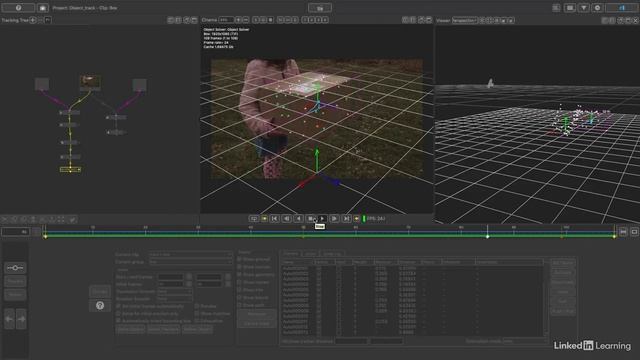The image size is (640, 360).
Task: Switch to the third tab above the tracker table
Action: pos(332,254)
